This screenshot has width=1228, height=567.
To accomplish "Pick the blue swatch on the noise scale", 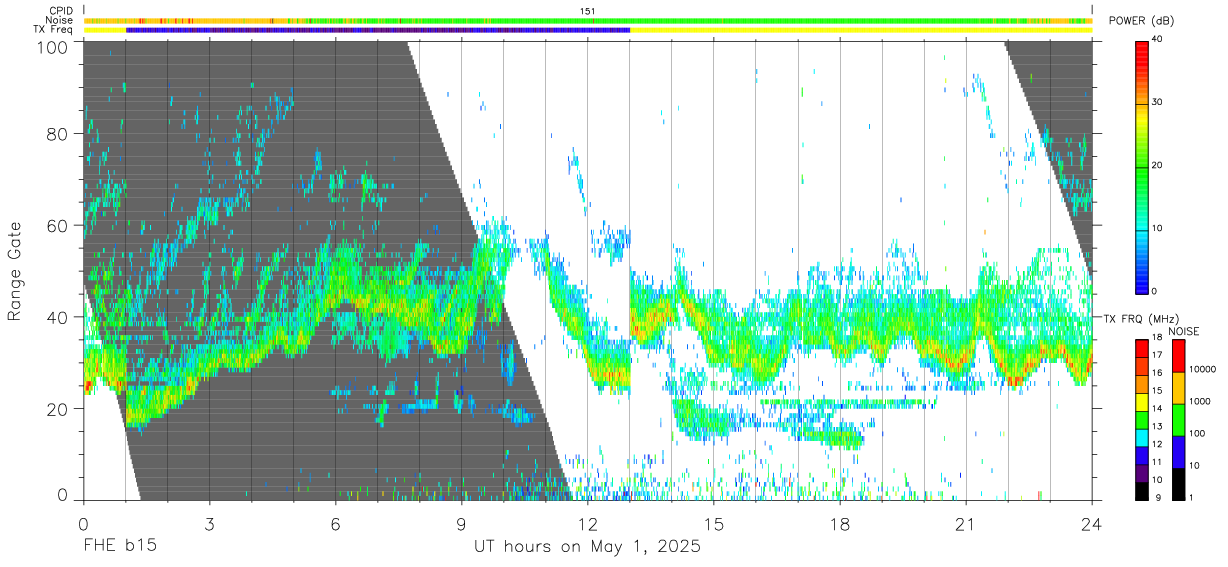I will coord(1177,451).
